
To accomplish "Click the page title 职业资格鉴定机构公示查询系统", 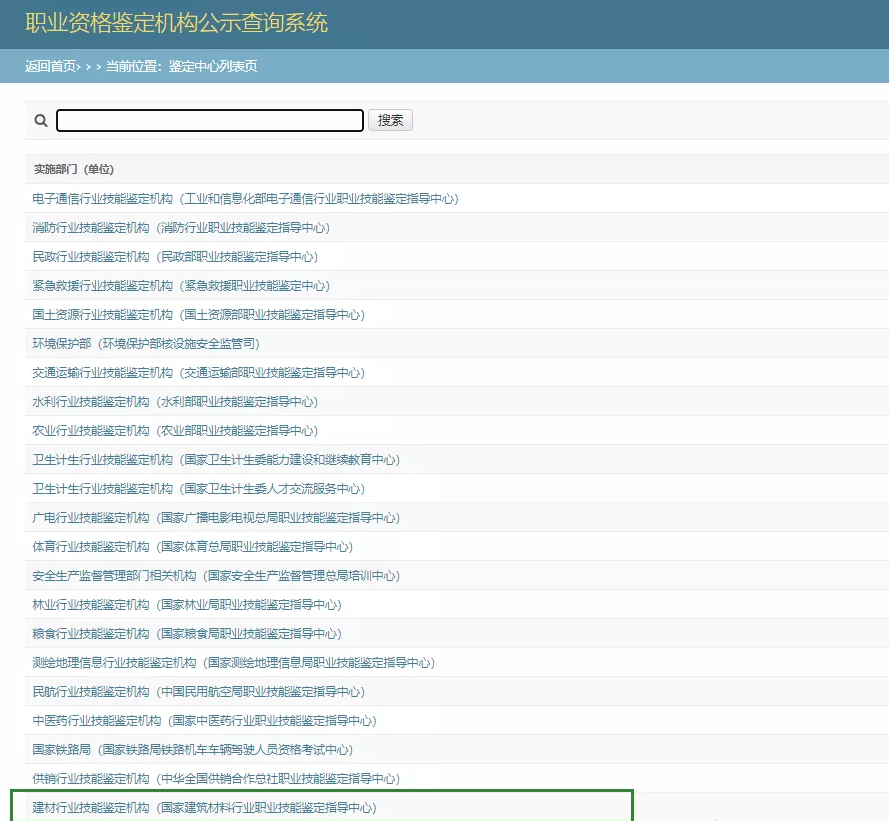I will (x=176, y=23).
